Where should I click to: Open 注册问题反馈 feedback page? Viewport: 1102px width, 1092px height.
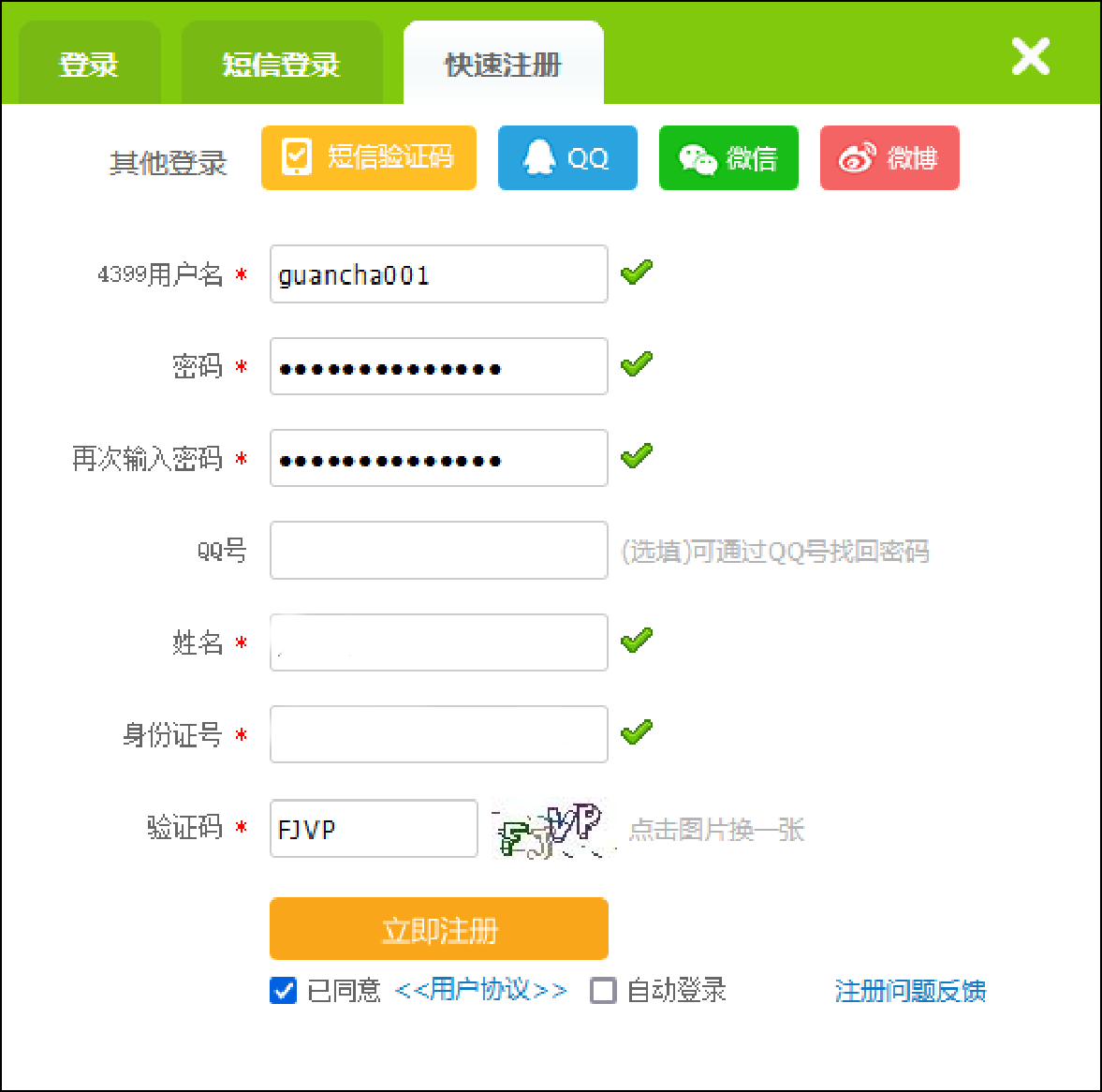click(x=909, y=990)
